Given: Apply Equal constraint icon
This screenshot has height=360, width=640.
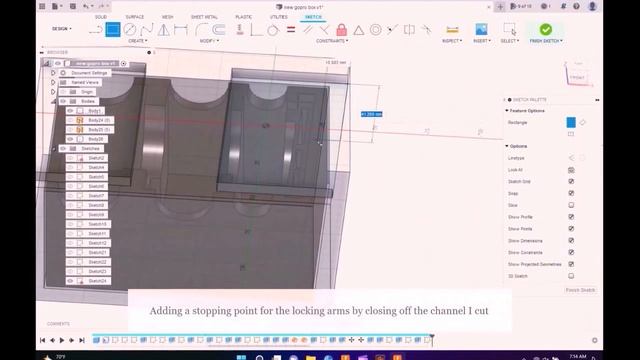Looking at the screenshot, I should tap(291, 29).
